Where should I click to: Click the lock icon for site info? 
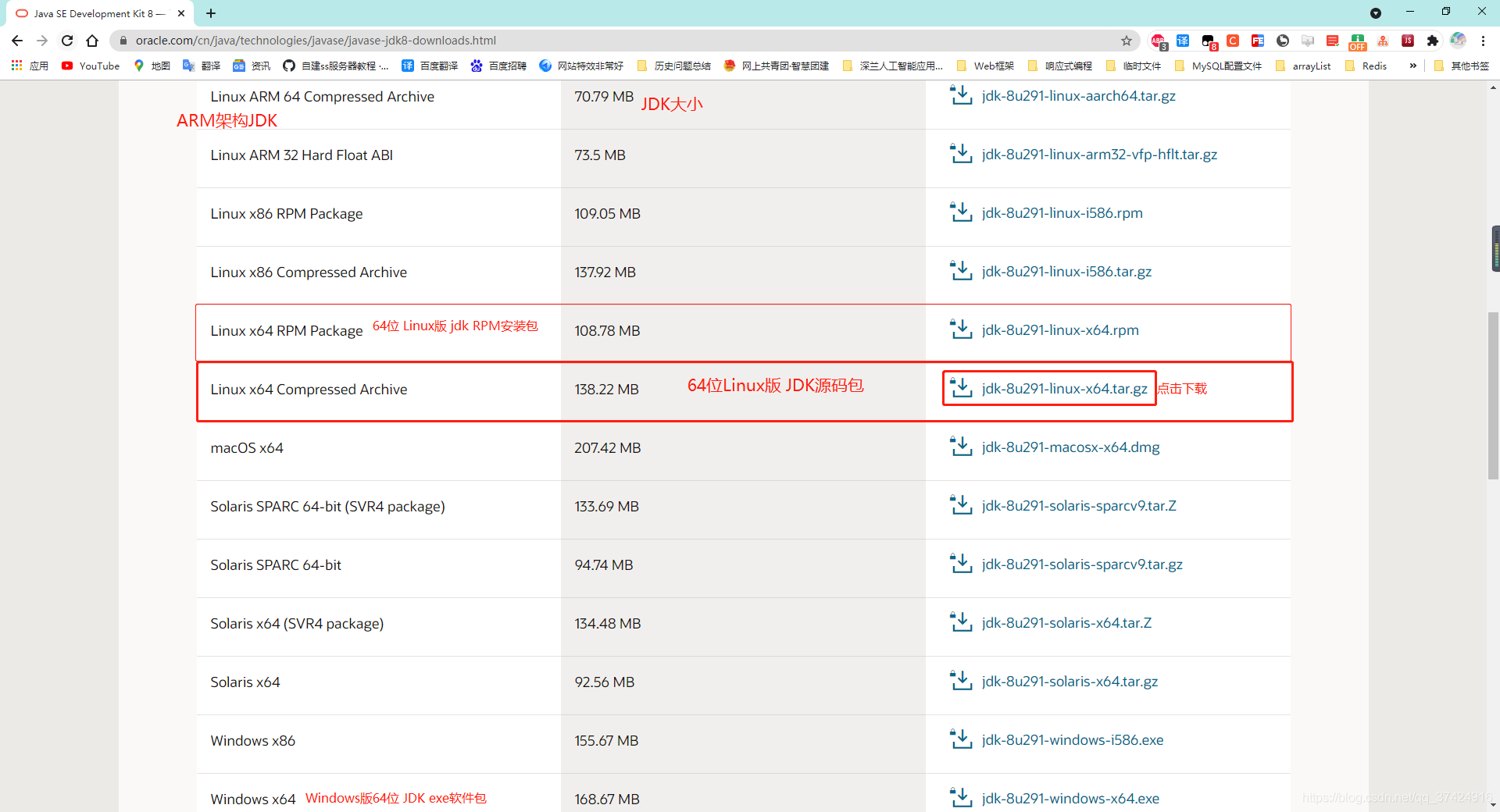(x=123, y=41)
